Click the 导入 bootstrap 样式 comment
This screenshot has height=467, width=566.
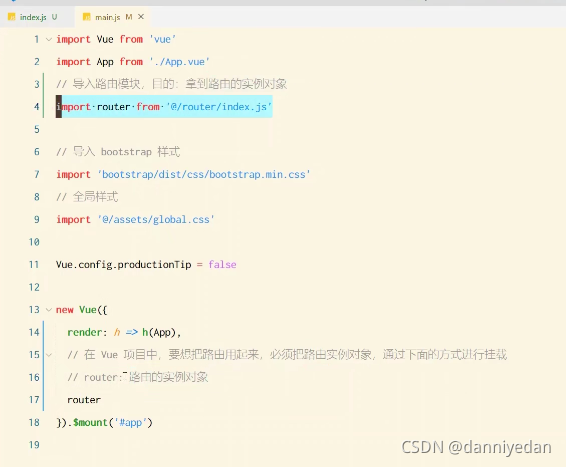coord(118,152)
